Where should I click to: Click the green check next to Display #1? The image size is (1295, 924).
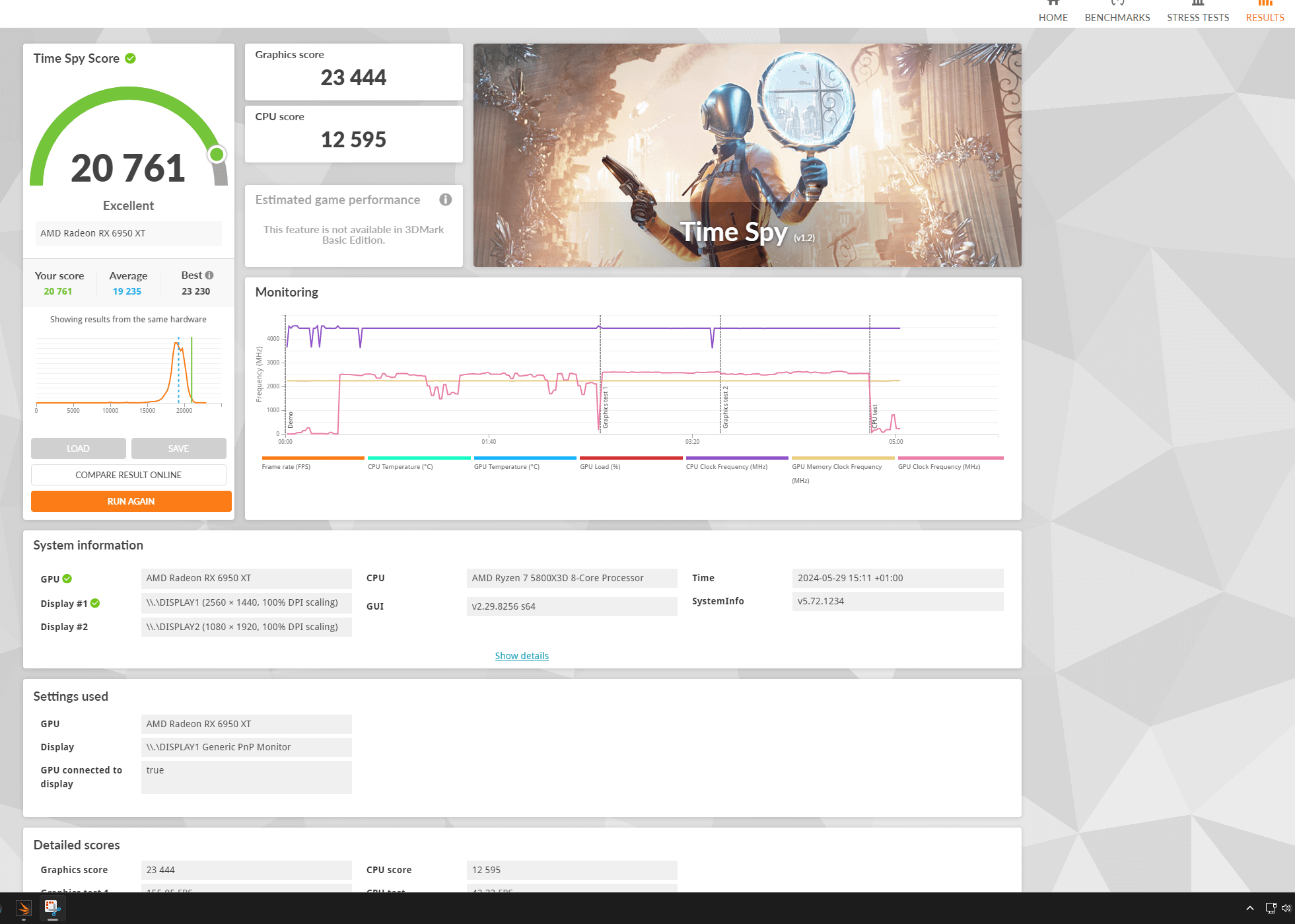click(95, 603)
